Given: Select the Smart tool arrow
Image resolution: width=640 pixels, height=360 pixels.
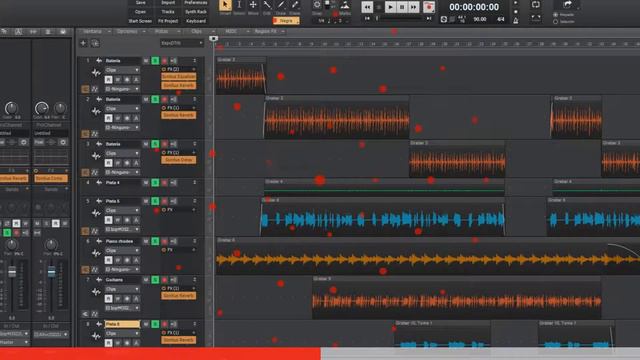Looking at the screenshot, I should point(225,5).
